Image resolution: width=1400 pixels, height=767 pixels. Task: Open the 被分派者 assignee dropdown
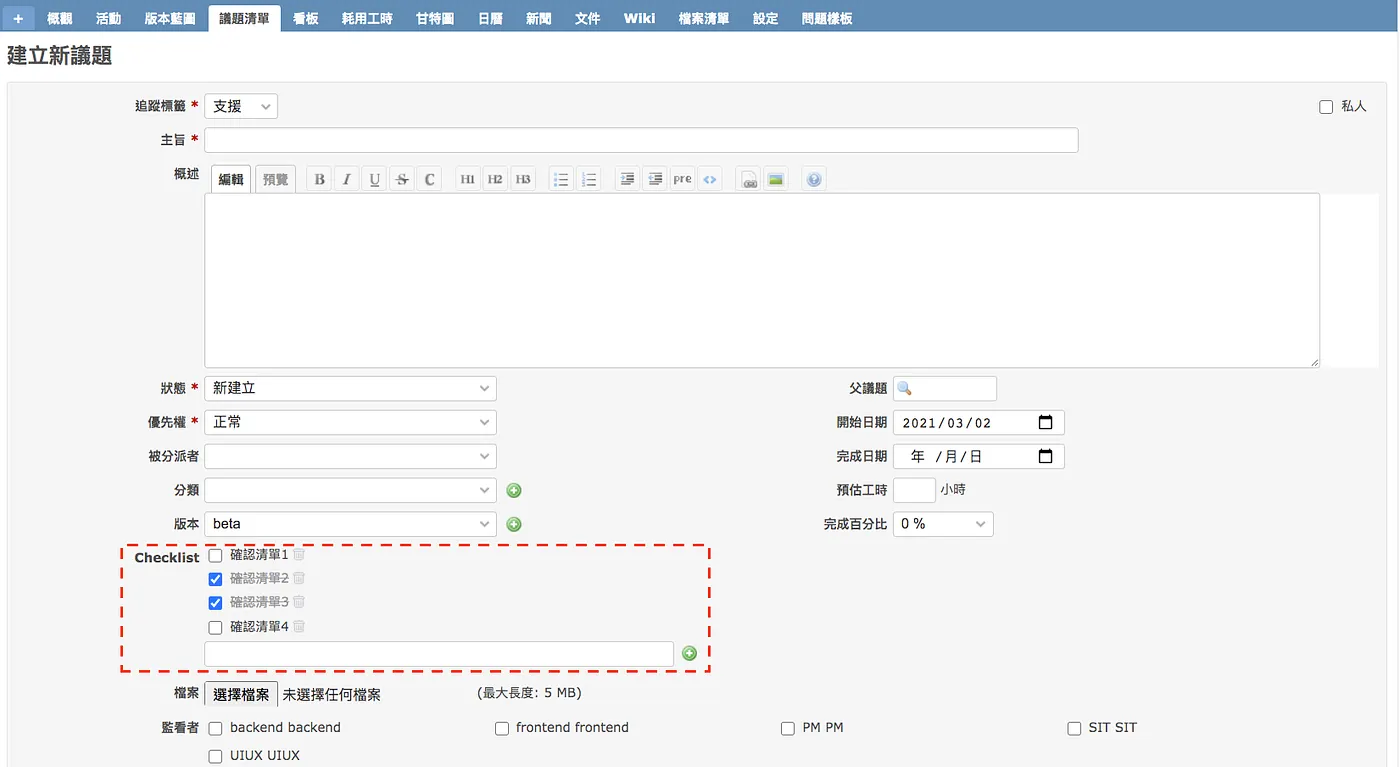[350, 456]
